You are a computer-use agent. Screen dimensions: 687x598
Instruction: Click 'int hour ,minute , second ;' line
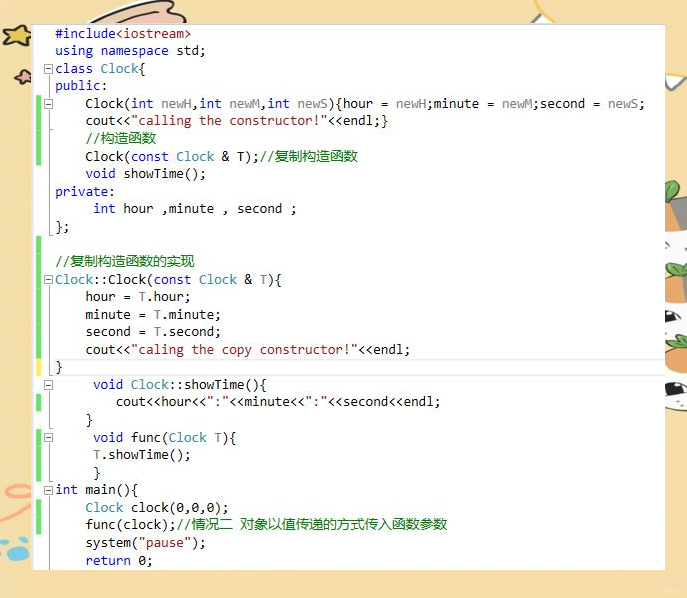[195, 209]
